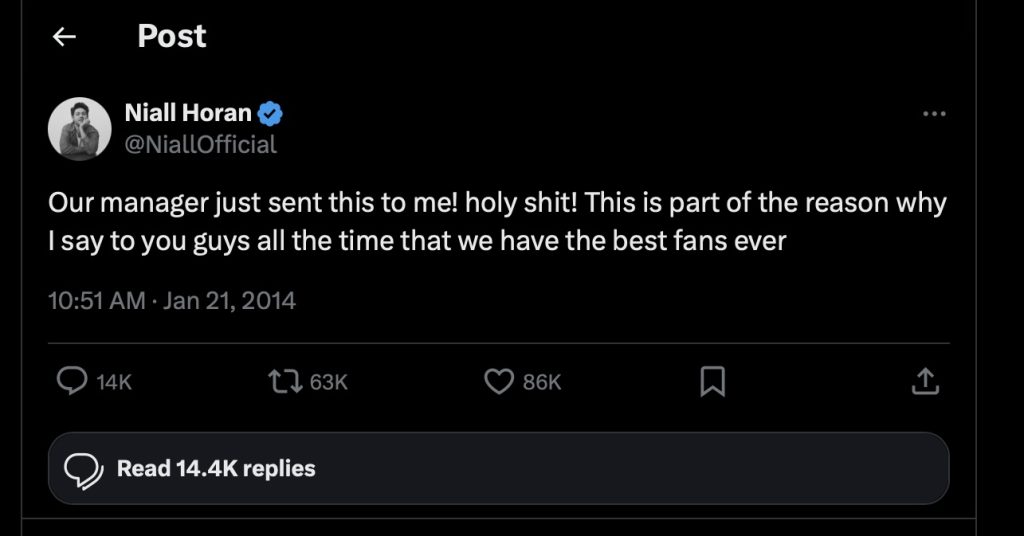The height and width of the screenshot is (536, 1024).
Task: Like the post with heart icon
Action: point(498,381)
